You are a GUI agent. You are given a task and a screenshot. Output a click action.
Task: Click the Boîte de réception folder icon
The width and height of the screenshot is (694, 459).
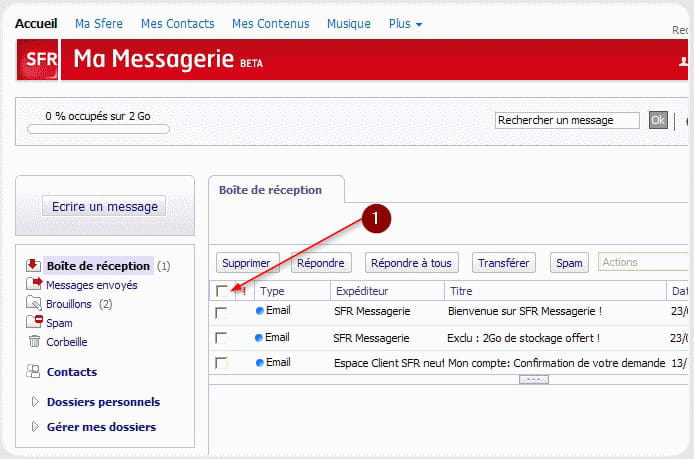pyautogui.click(x=33, y=265)
